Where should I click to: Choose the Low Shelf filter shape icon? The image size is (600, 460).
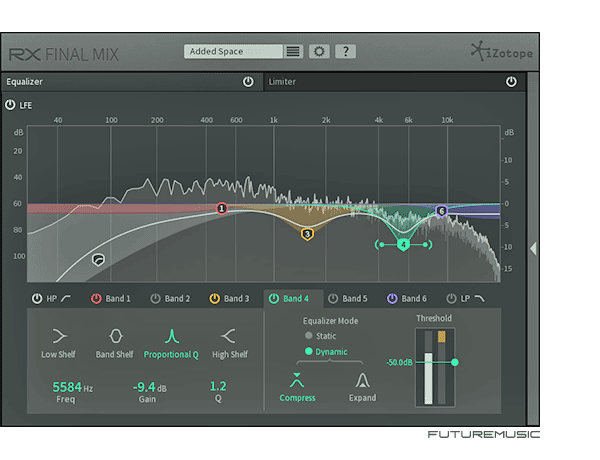(59, 336)
